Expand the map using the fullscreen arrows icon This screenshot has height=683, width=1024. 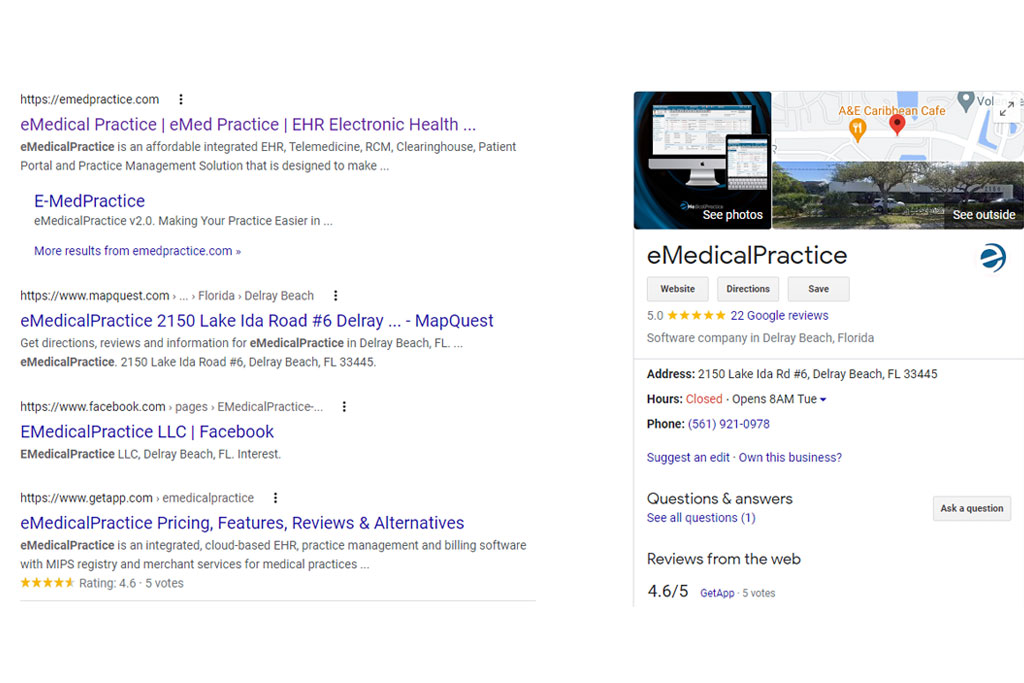(1007, 108)
